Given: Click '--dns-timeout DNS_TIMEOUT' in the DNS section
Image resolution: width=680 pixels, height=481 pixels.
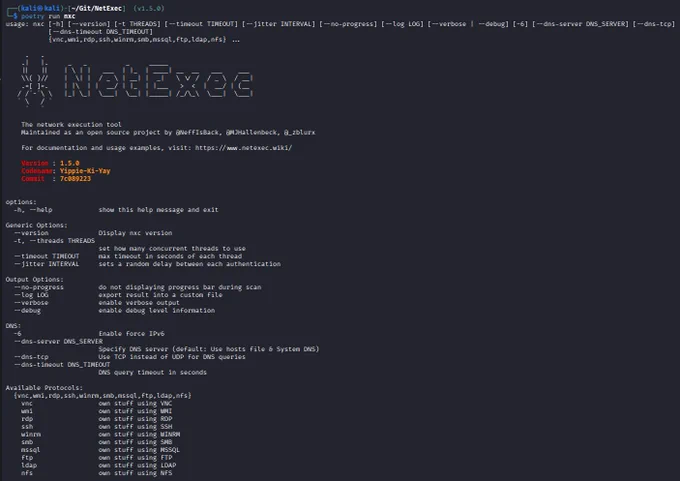Looking at the screenshot, I should [x=62, y=365].
